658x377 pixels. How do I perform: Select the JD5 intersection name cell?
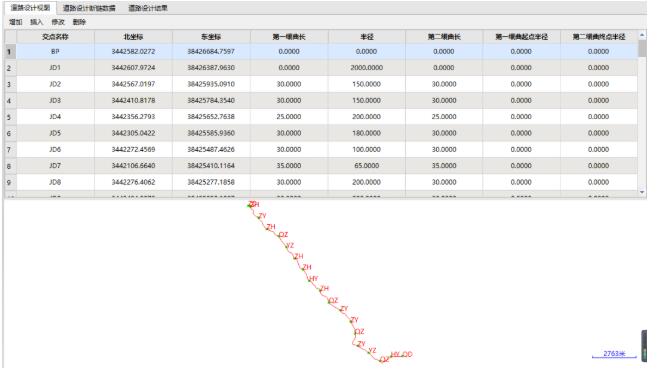55,133
